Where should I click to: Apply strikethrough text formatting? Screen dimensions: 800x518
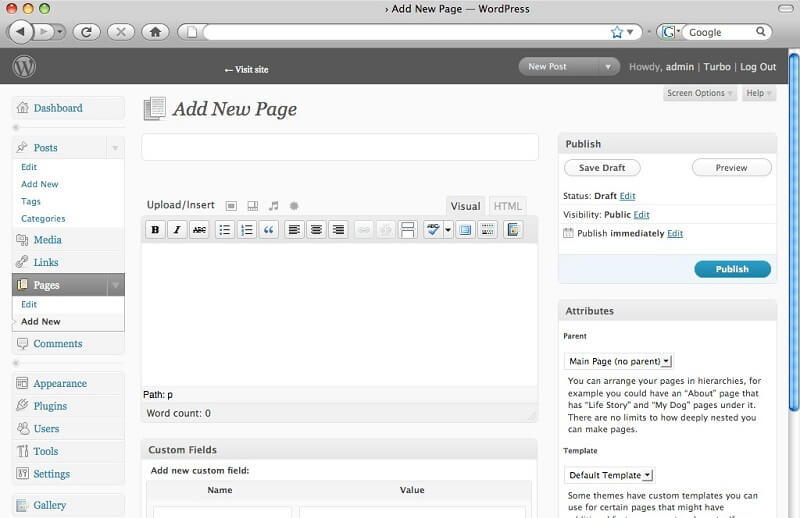pos(199,230)
